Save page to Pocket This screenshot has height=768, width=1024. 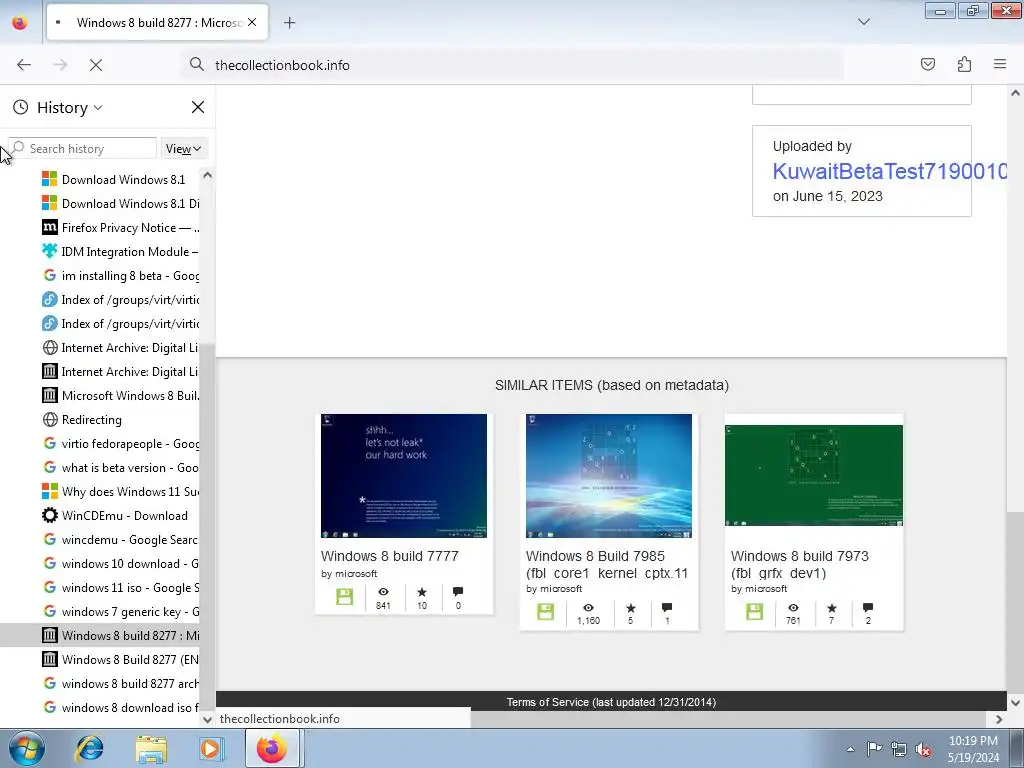(x=927, y=64)
